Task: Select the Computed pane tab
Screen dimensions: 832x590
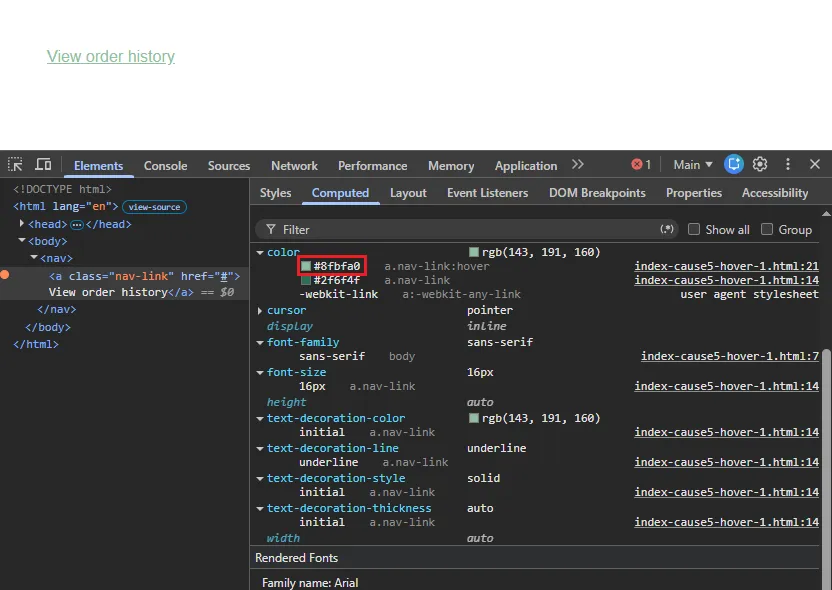Action: [340, 193]
